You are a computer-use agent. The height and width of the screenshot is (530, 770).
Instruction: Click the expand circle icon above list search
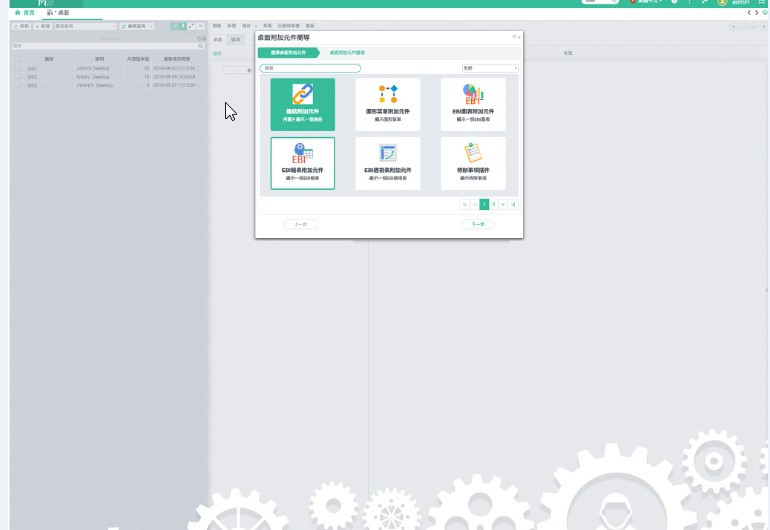click(x=204, y=38)
